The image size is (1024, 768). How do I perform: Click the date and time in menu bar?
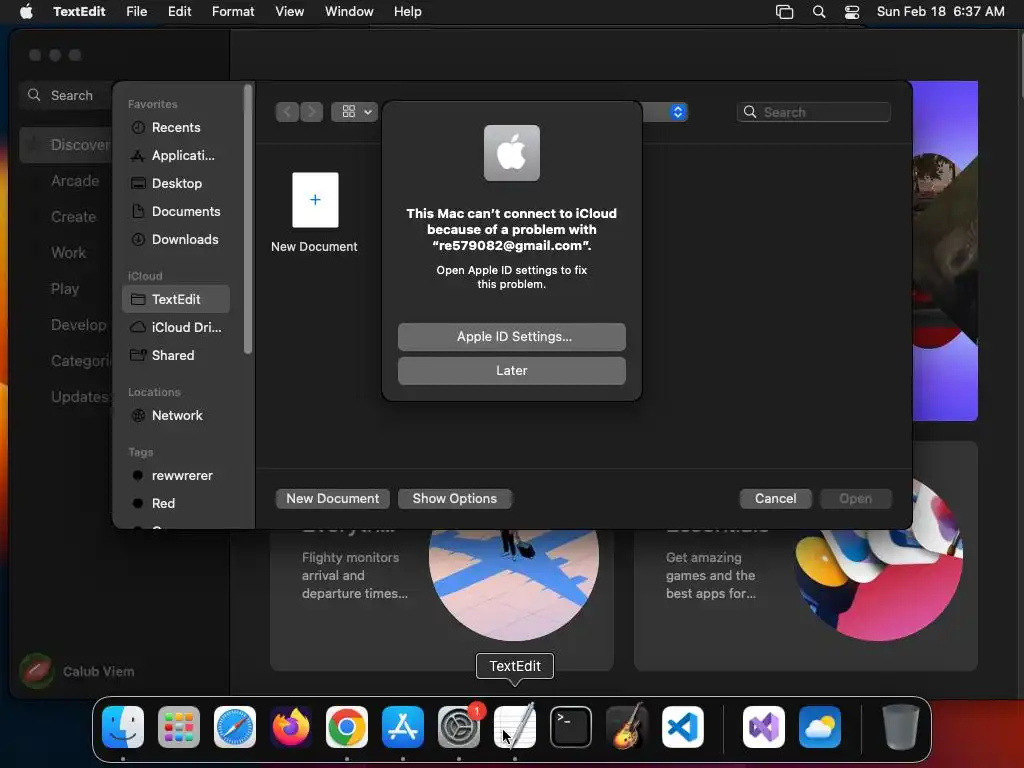tap(940, 12)
